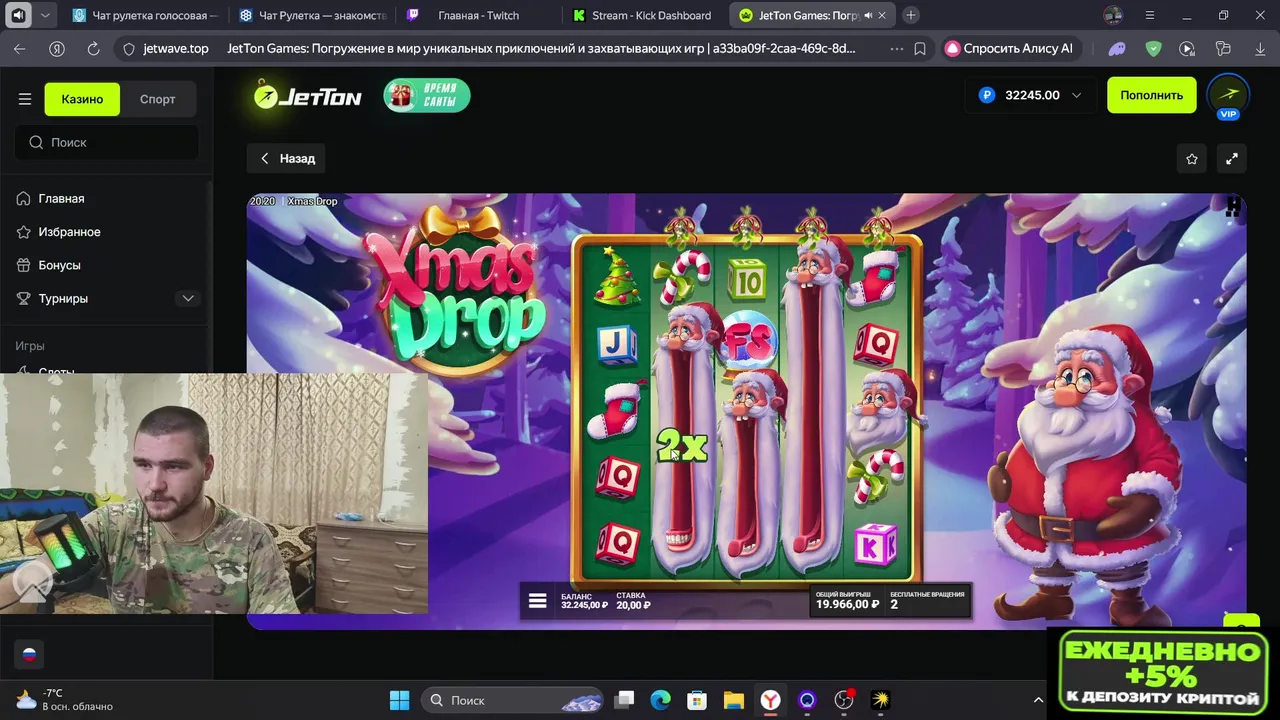The width and height of the screenshot is (1280, 720).
Task: Bookmark this page
Action: click(x=920, y=48)
